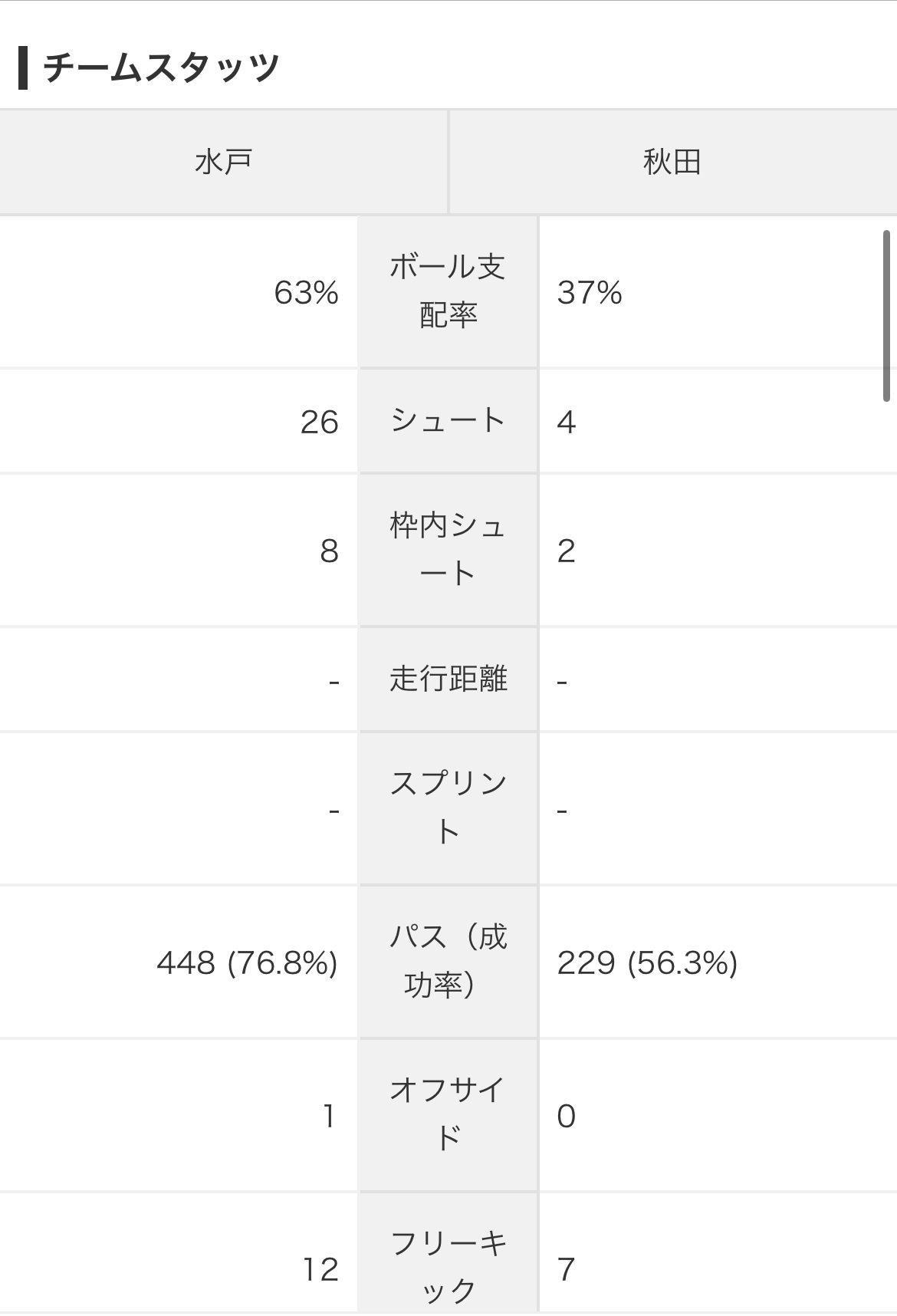Screen dimensions: 897x1316
Task: Click the 12 free kicks value
Action: 320,1269
